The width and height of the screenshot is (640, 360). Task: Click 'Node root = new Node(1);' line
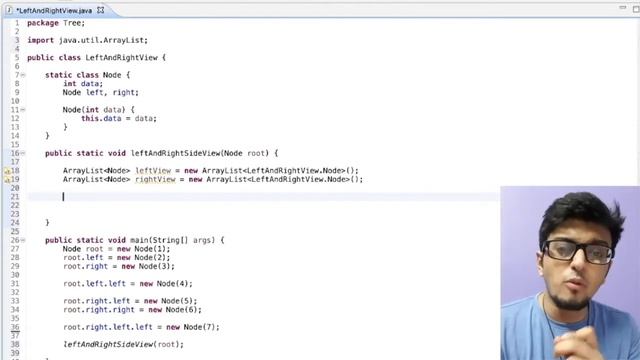click(x=116, y=249)
